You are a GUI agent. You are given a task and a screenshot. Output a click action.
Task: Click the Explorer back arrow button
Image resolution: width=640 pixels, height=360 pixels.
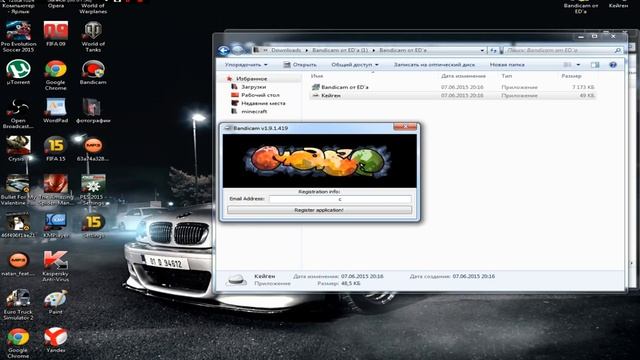click(224, 50)
